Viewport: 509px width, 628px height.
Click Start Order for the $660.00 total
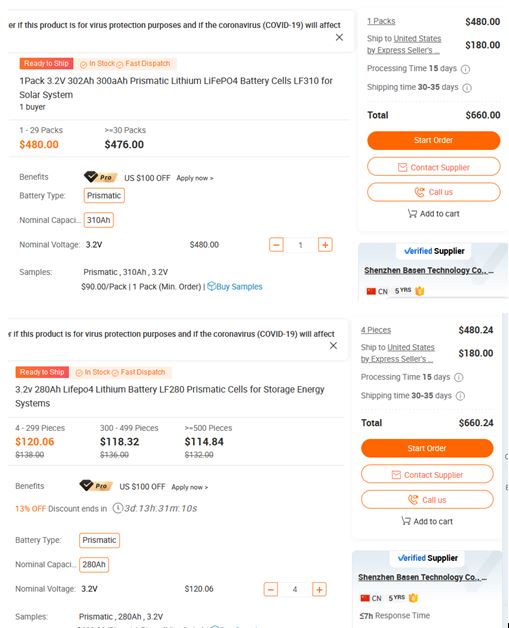click(434, 141)
